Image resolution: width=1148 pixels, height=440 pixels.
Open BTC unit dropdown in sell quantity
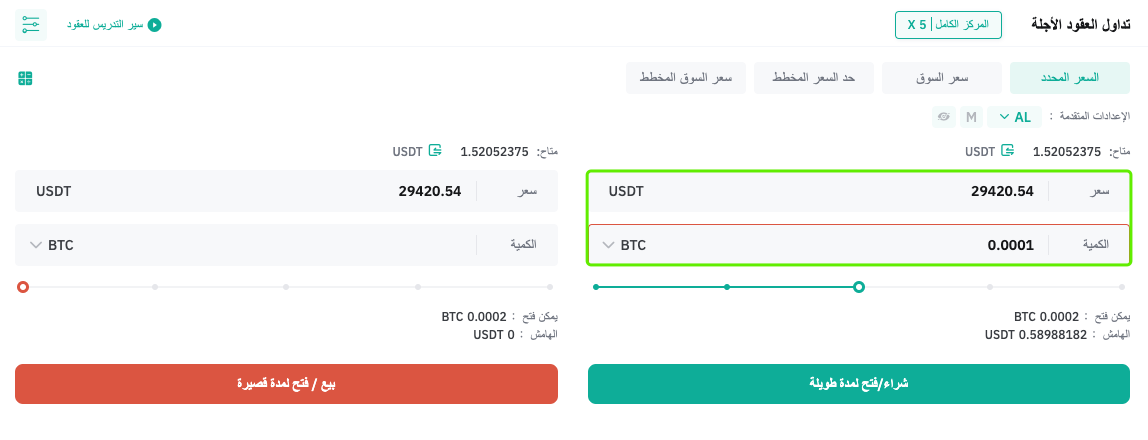[x=52, y=245]
